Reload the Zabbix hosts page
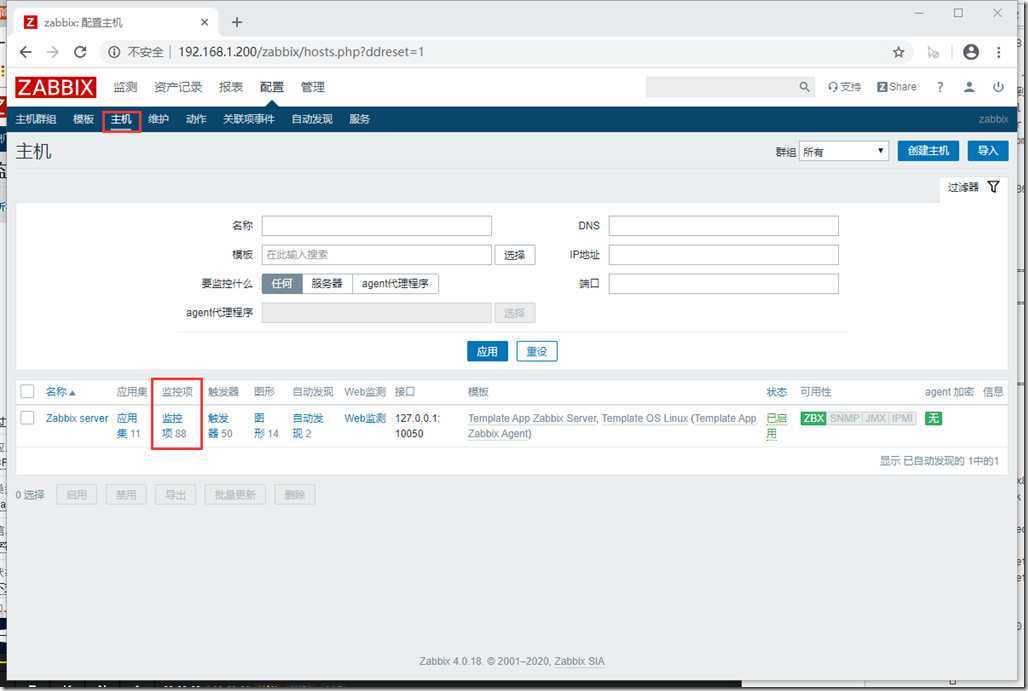The image size is (1028, 691). click(80, 52)
